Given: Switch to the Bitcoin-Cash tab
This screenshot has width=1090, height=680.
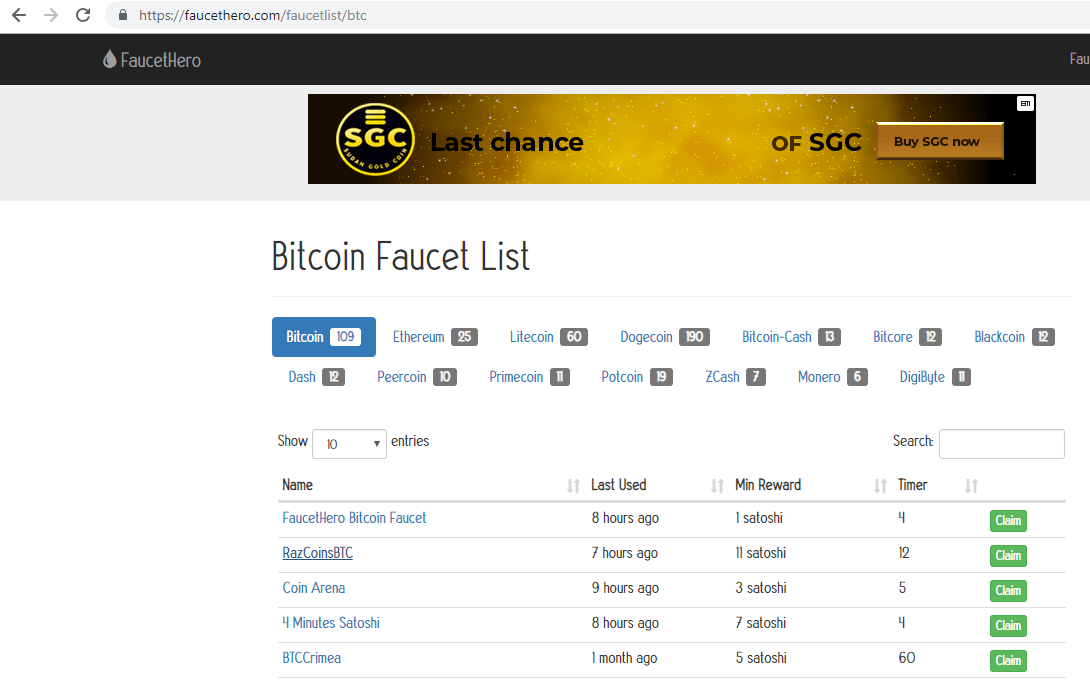Looking at the screenshot, I should [791, 337].
